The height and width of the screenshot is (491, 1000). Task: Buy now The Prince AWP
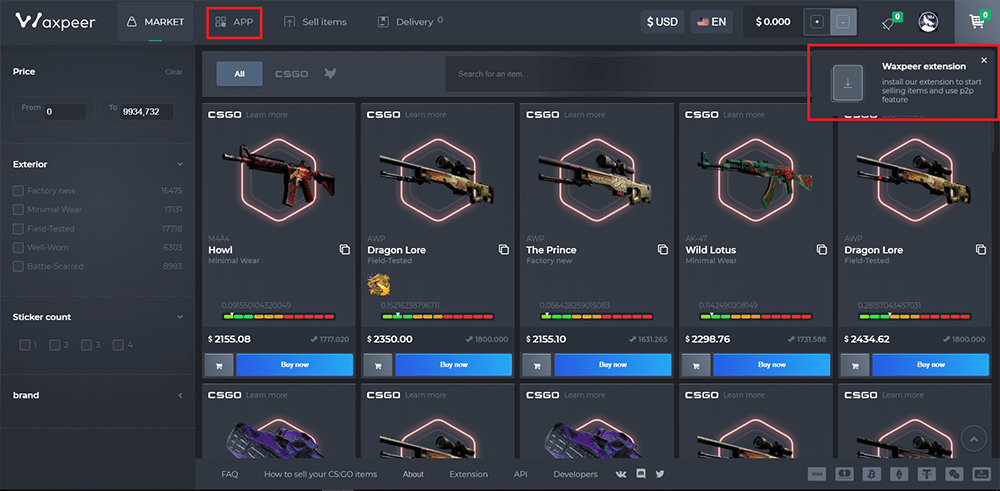coord(612,365)
